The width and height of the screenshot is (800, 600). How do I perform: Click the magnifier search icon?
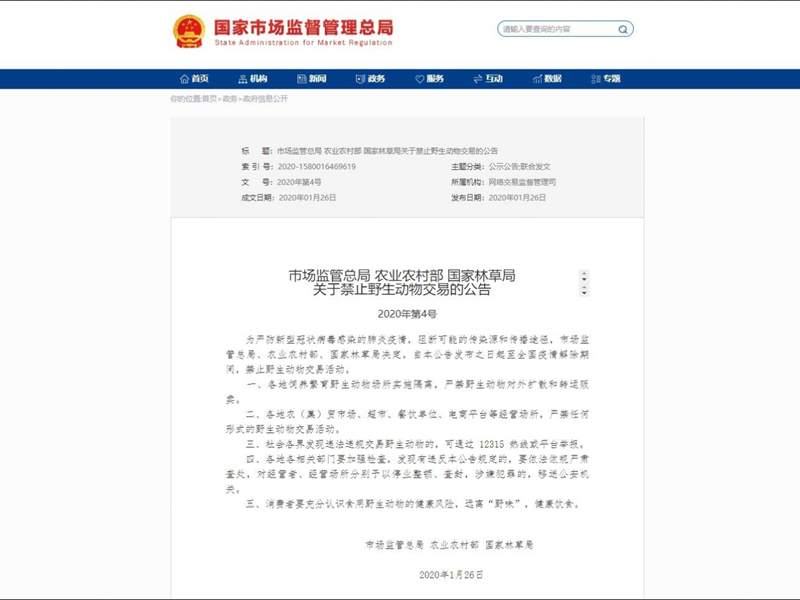coord(622,29)
